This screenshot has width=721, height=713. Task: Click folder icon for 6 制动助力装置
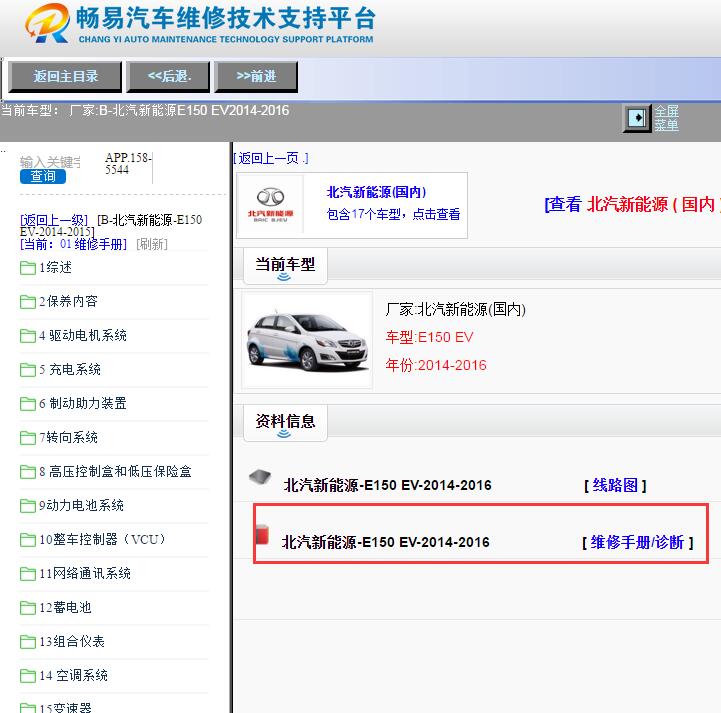[28, 404]
